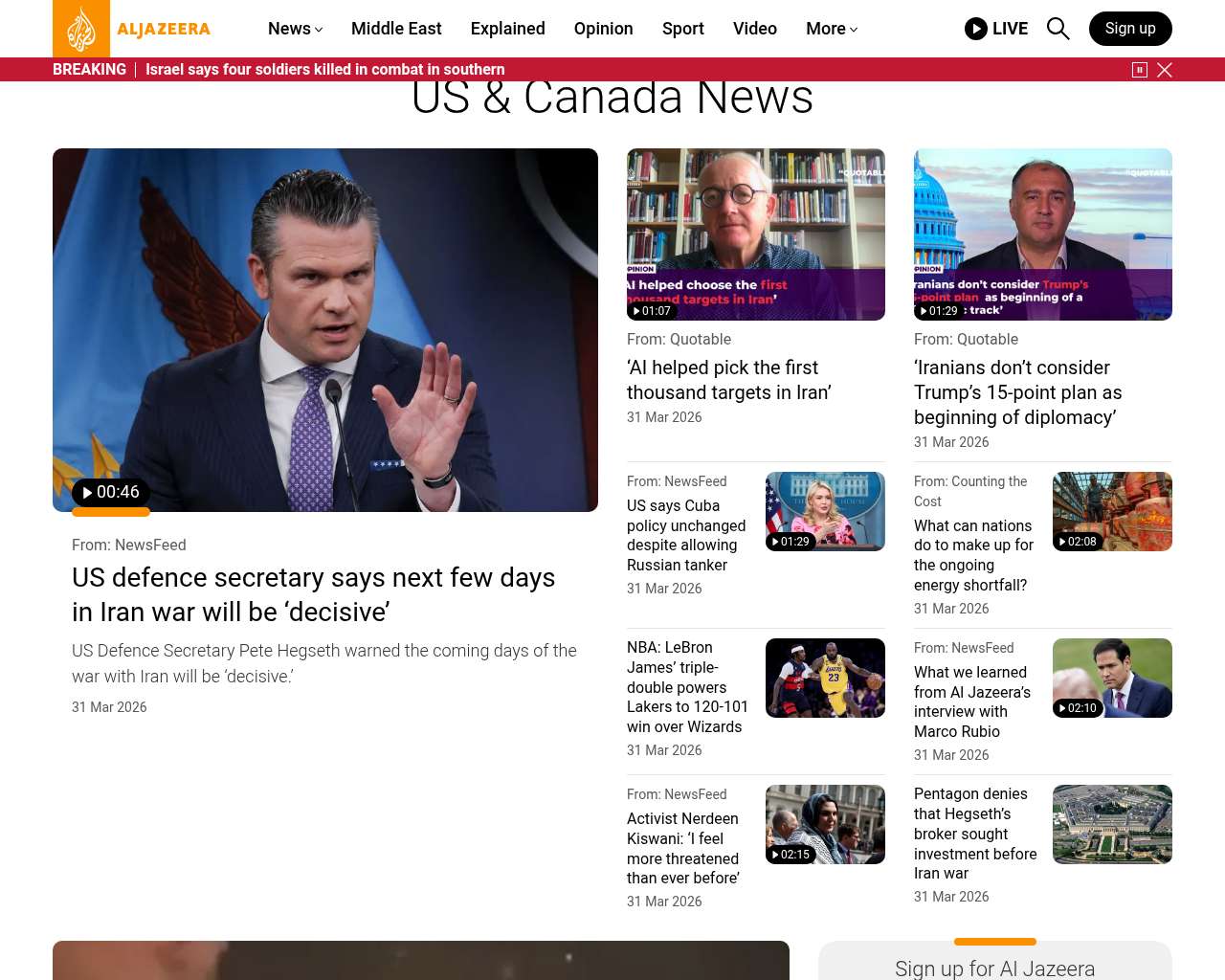Screen dimensions: 1225x980
Task: Read the Israel soldiers breaking headline
Action: pyautogui.click(x=324, y=70)
